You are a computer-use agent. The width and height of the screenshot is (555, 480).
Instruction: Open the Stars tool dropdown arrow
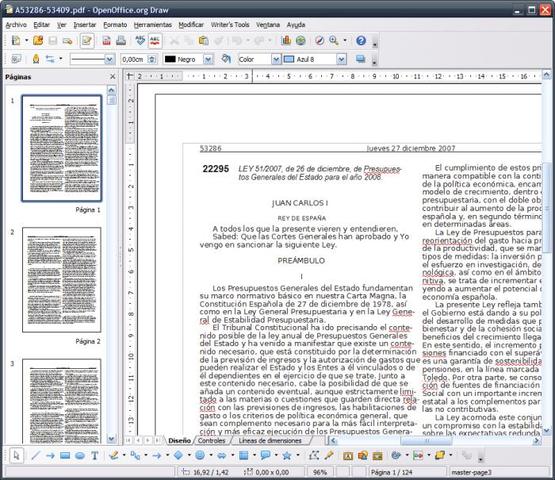pos(298,456)
